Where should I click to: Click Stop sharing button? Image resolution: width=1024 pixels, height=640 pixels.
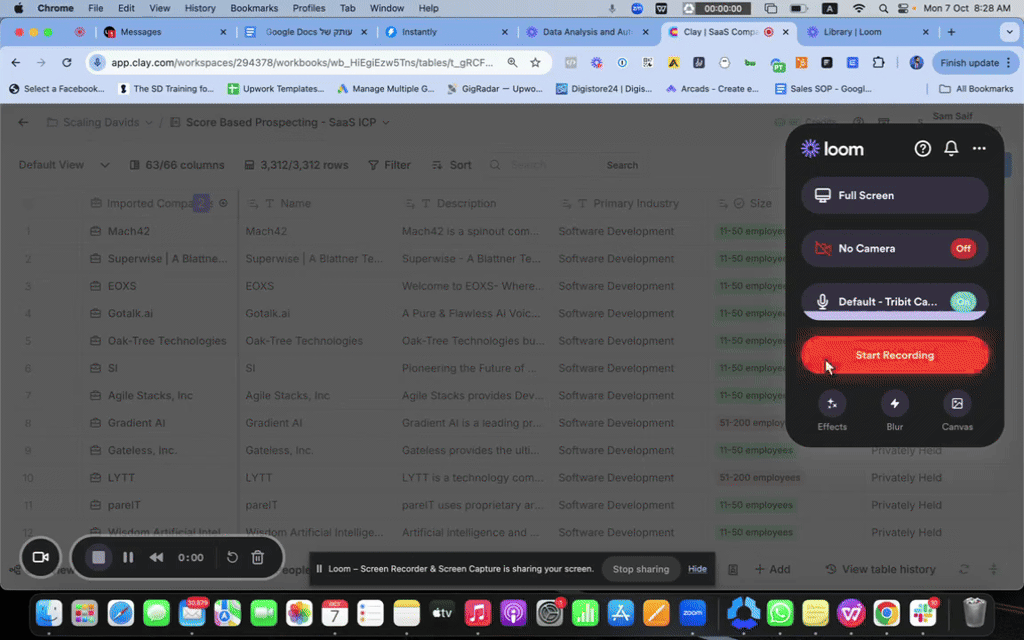[640, 569]
